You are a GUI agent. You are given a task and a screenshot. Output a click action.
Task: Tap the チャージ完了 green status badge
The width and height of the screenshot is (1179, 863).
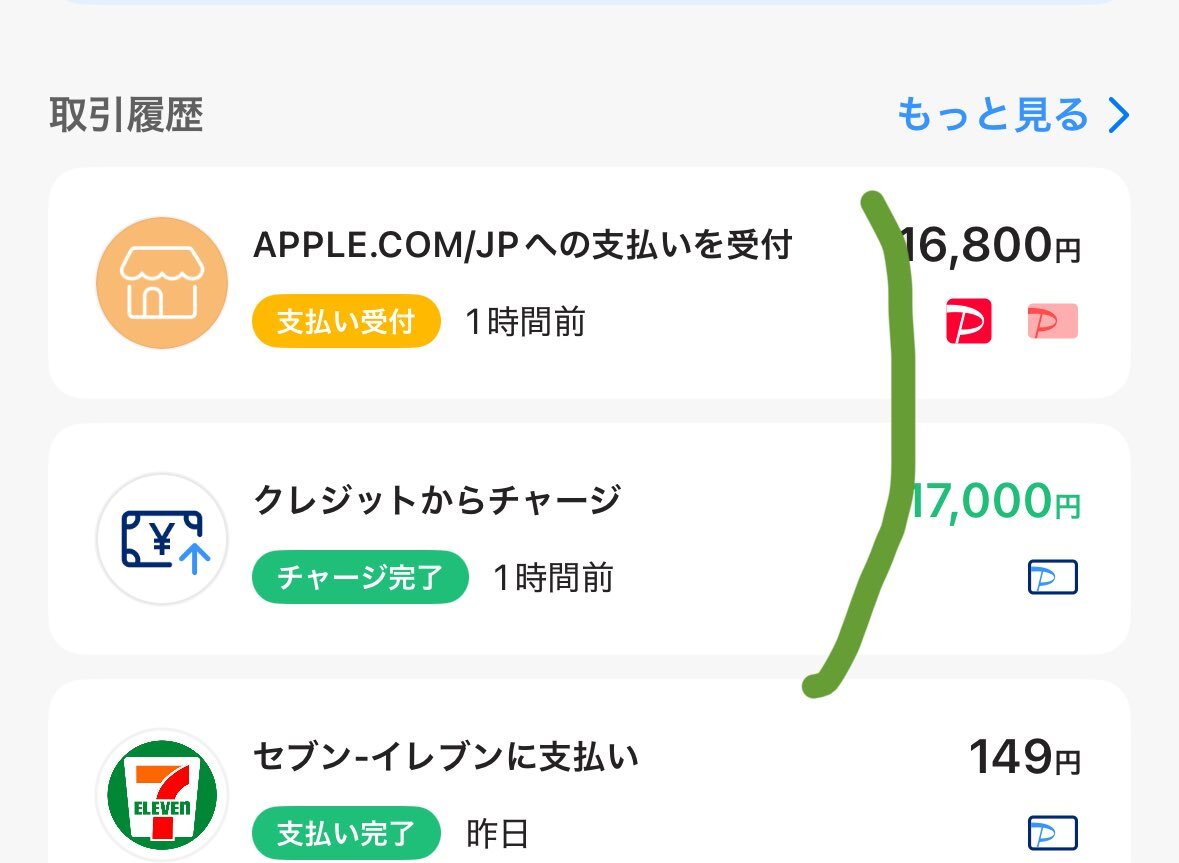(360, 577)
